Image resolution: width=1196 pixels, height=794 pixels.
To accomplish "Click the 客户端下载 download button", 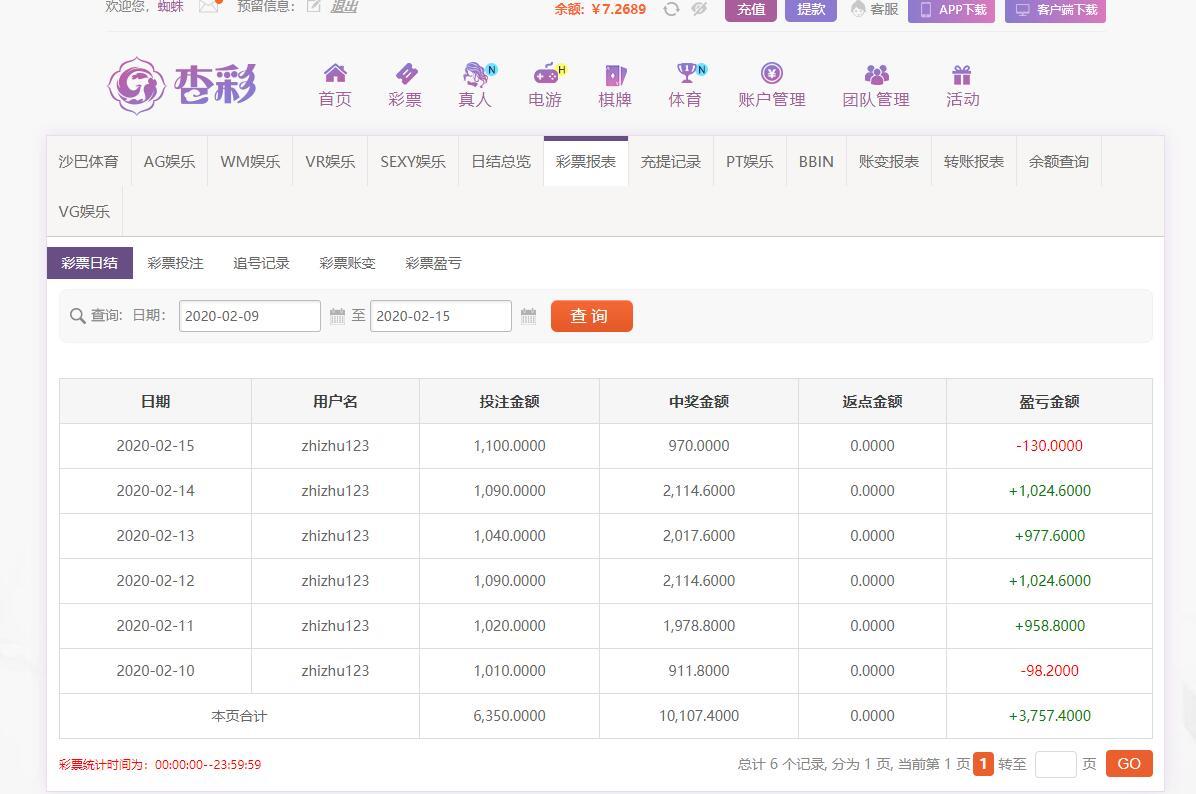I will click(1055, 10).
